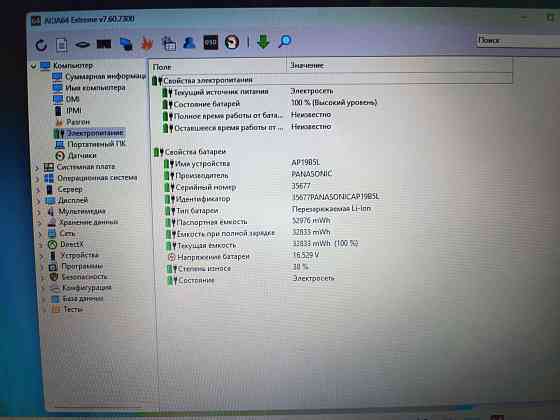Select База данных in the tree

83,299
